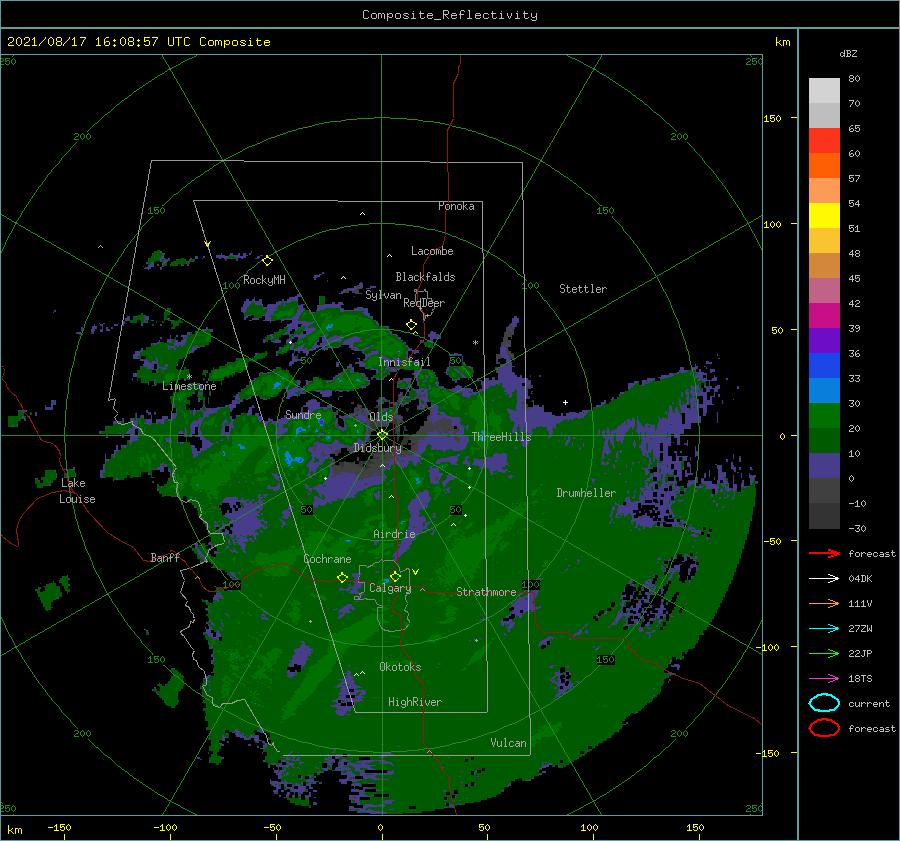Click the Limestone label
Viewport: 900px width, 841px height.
pyautogui.click(x=189, y=386)
